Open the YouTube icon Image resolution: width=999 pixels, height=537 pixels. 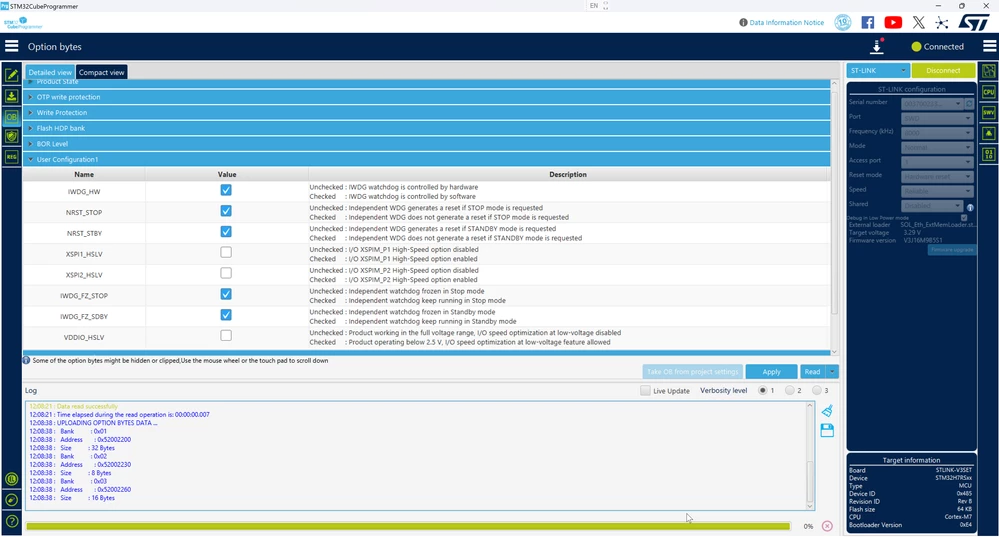coord(893,22)
